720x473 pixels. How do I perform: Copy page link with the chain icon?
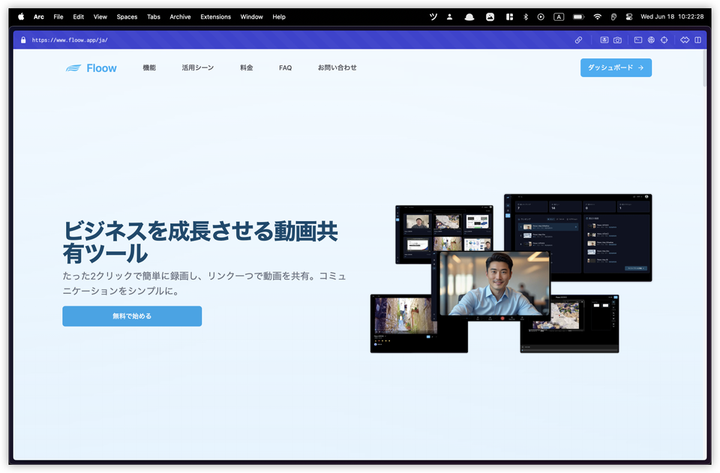click(x=579, y=40)
